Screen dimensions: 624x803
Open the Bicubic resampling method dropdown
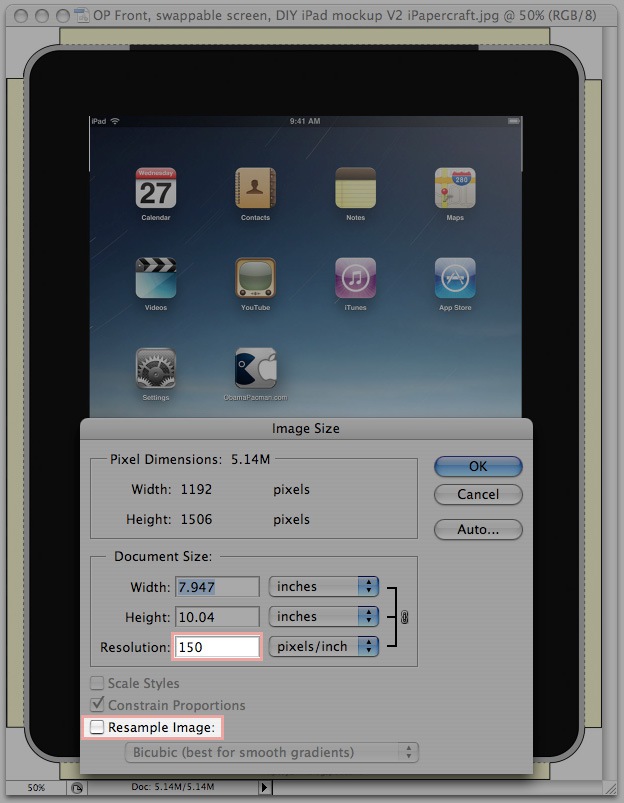(x=272, y=752)
